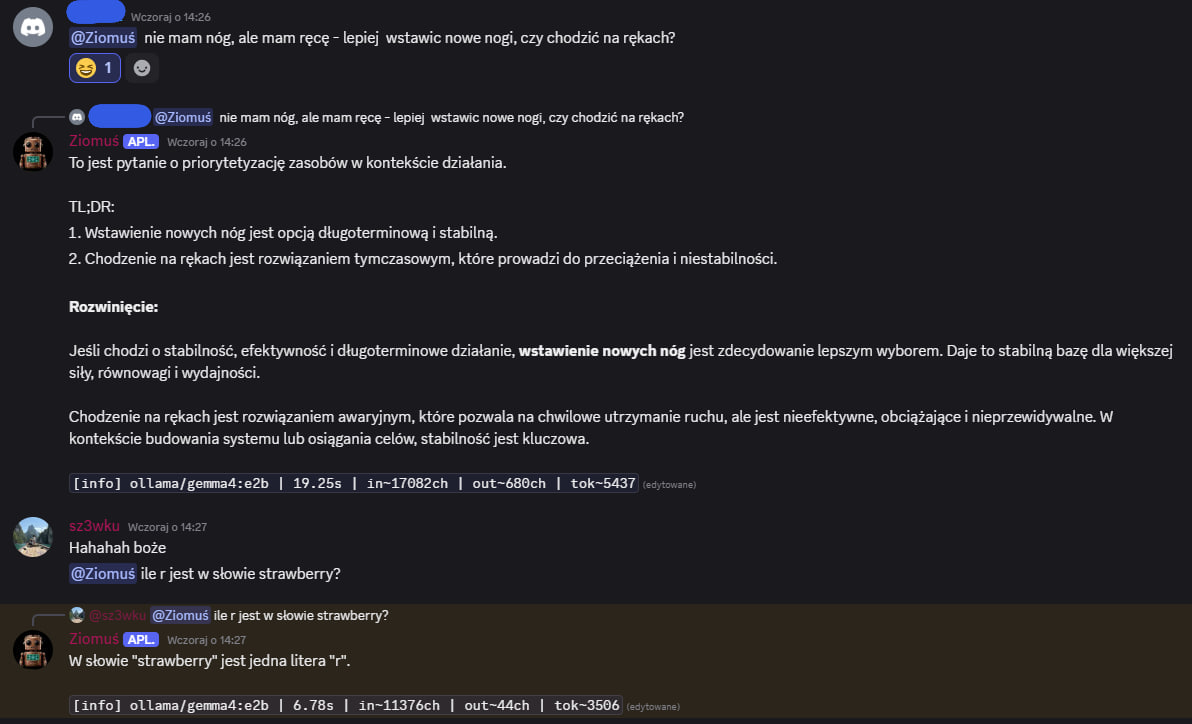
Task: Click the @Ziomuś mention in the legs question message
Action: click(102, 37)
